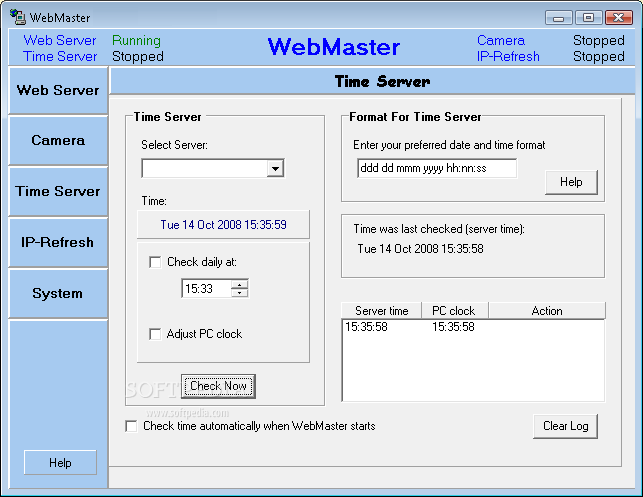Click the WebMaster title in the header
Viewport: 643px width, 497px height.
tap(334, 47)
